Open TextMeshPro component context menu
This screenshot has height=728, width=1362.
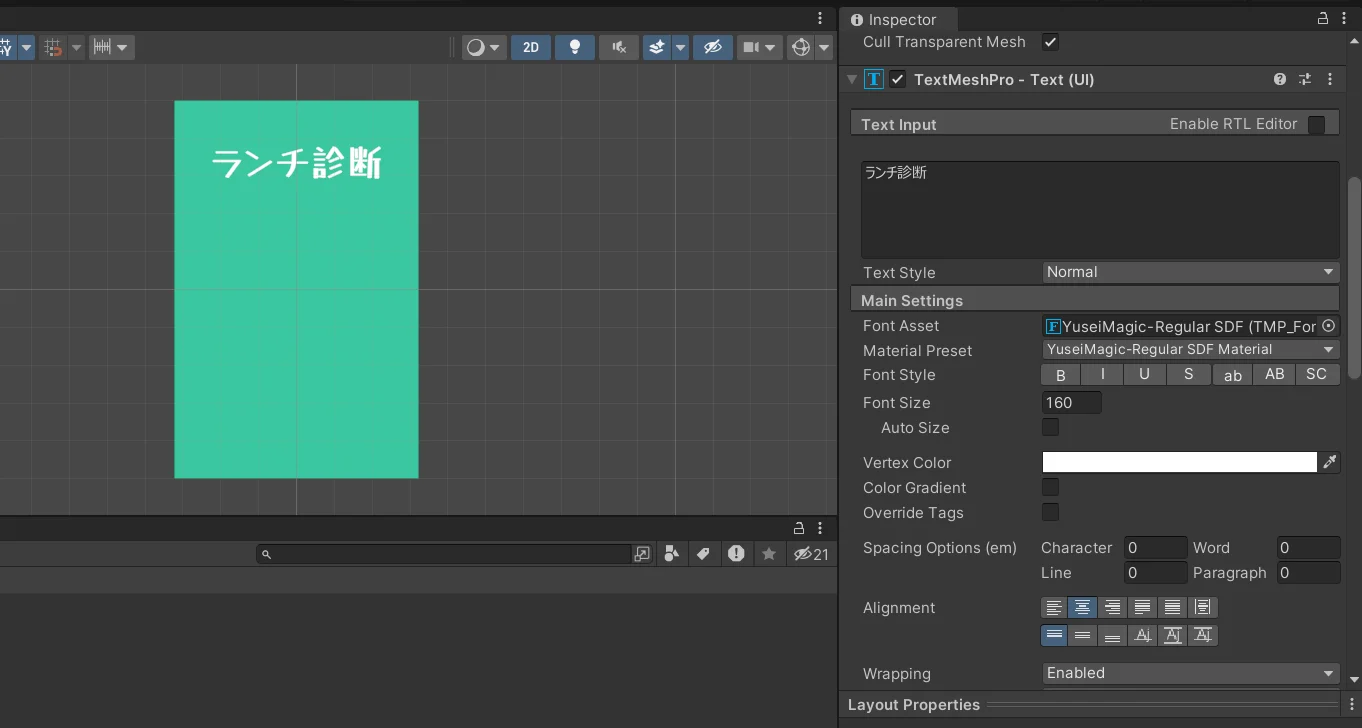tap(1330, 79)
